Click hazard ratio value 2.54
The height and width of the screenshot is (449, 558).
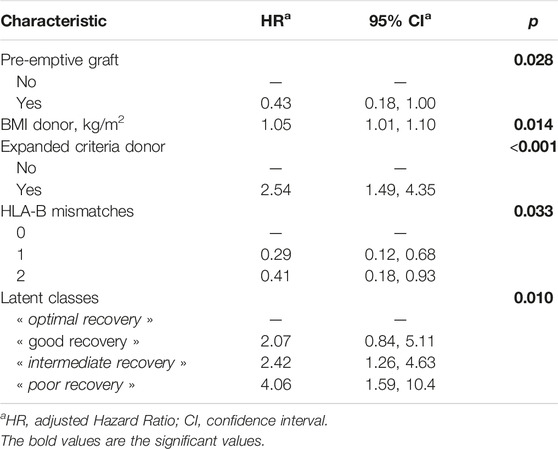276,190
